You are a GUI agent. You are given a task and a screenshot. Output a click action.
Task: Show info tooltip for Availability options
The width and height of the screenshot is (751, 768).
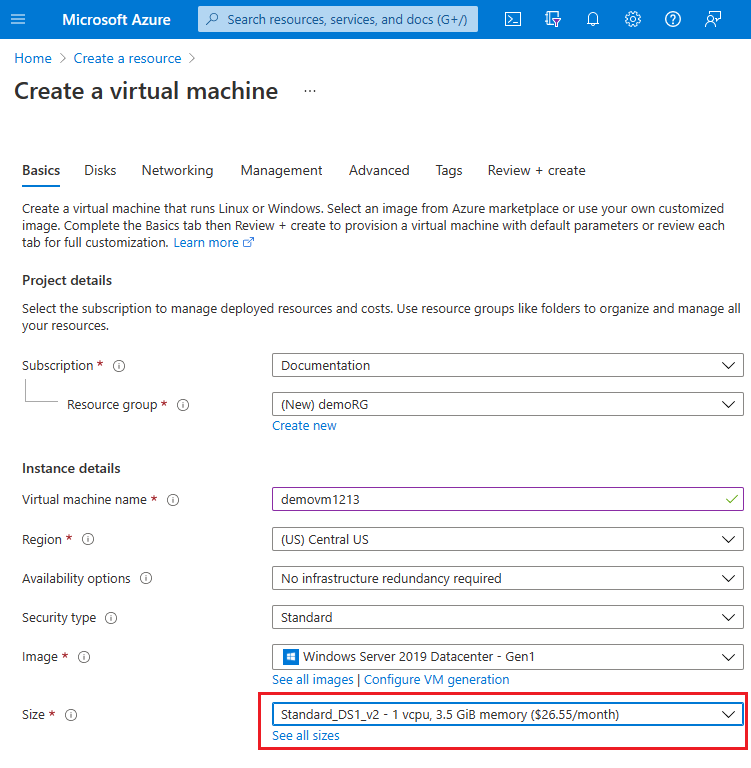click(146, 578)
